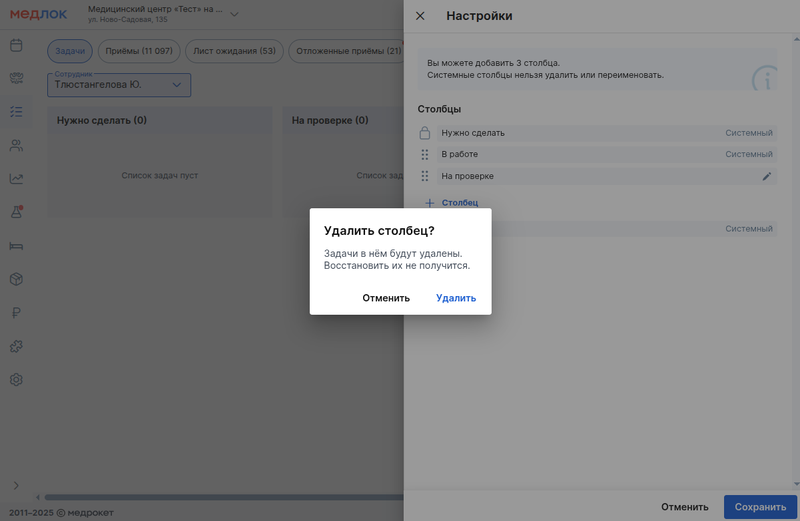
Task: Click Отменить at the settings panel bottom
Action: pos(685,507)
